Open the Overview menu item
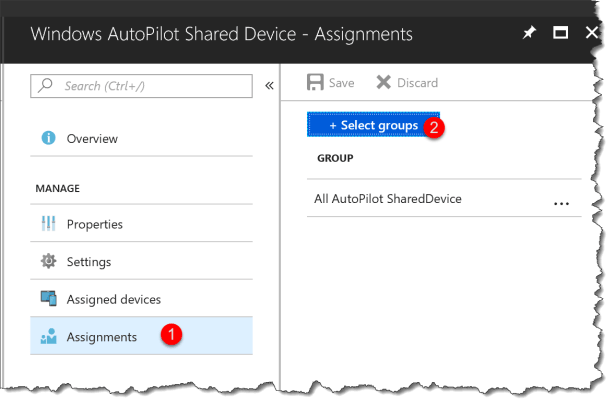This screenshot has width=615, height=406. tap(92, 138)
